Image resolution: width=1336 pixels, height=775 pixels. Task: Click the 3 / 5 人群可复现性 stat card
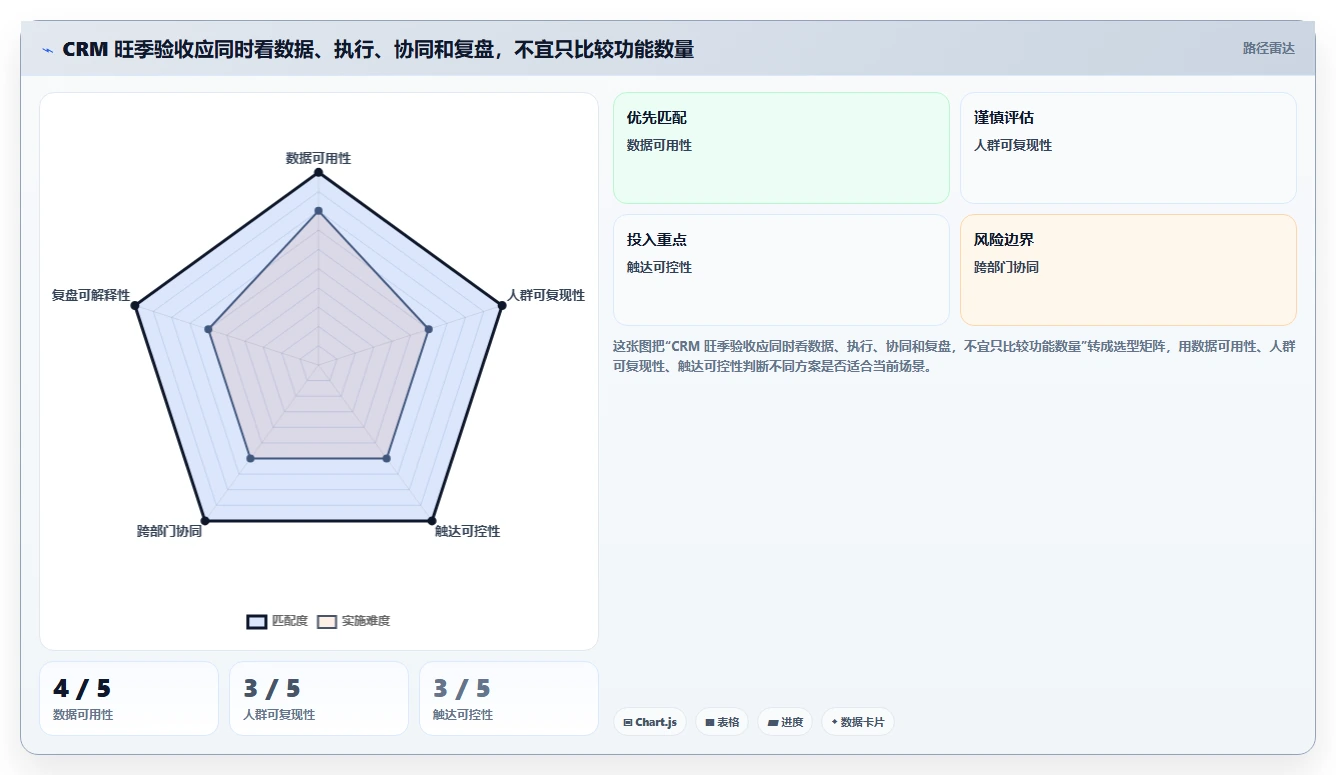[319, 698]
